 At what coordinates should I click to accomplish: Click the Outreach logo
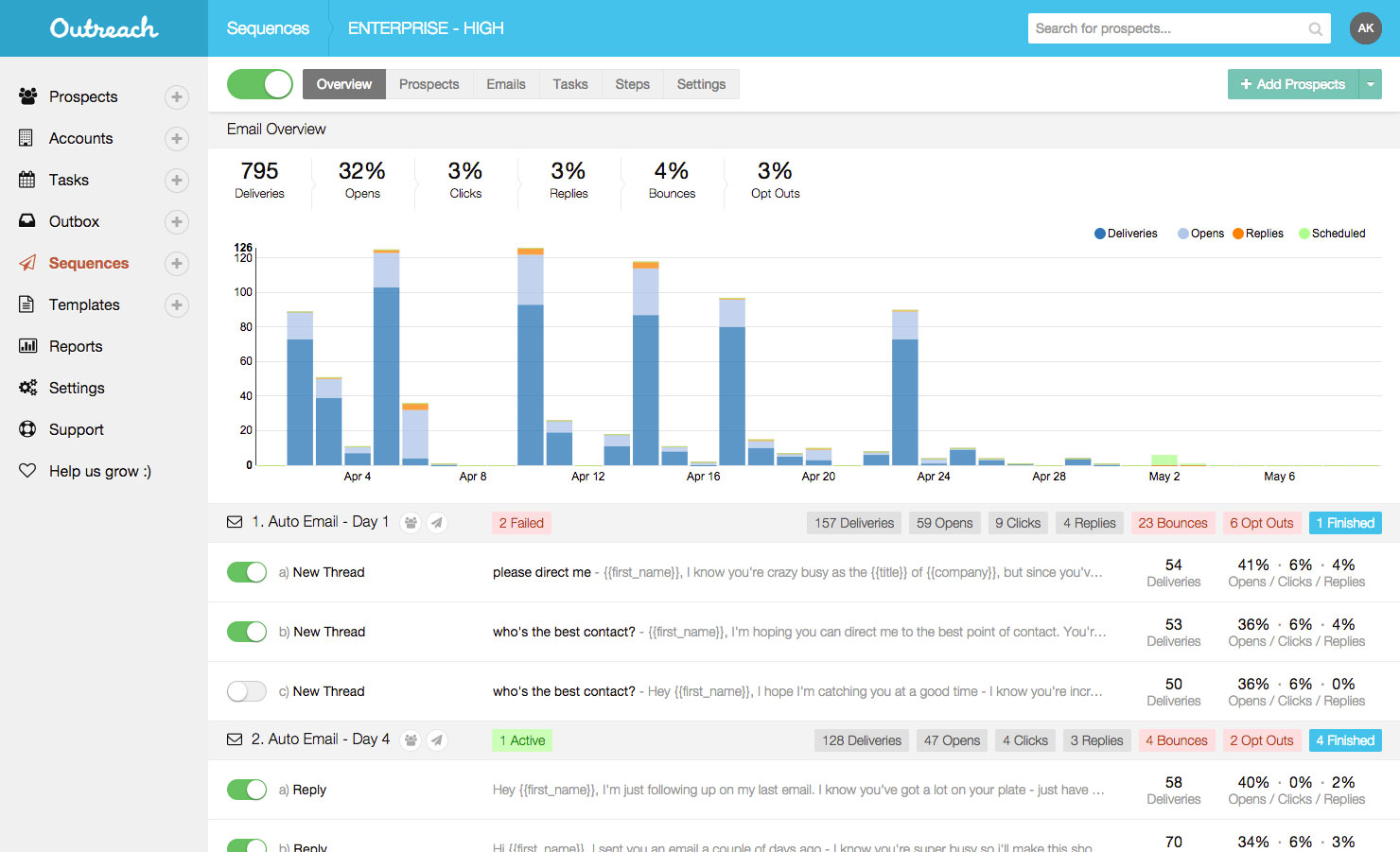(104, 28)
